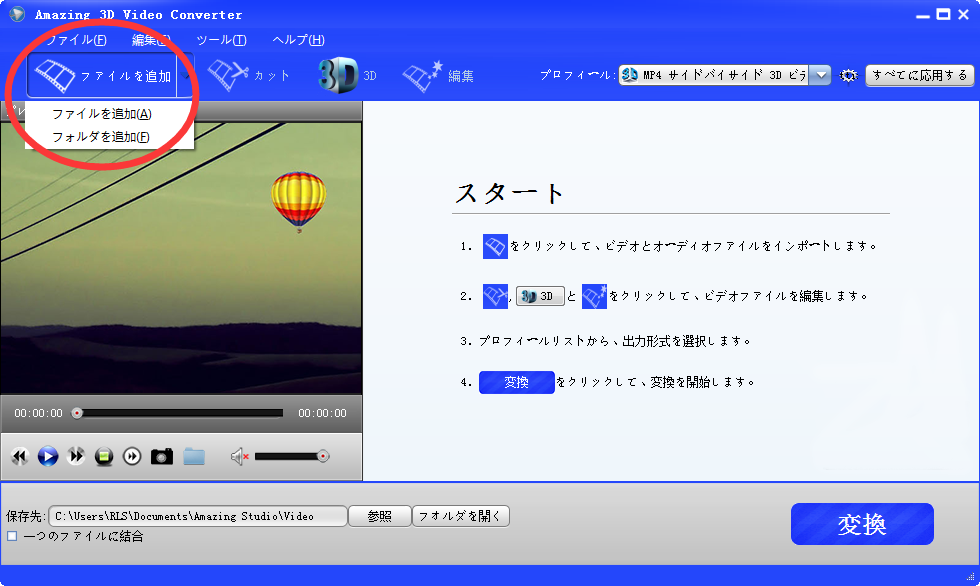Click the 参照 browse button

click(379, 516)
